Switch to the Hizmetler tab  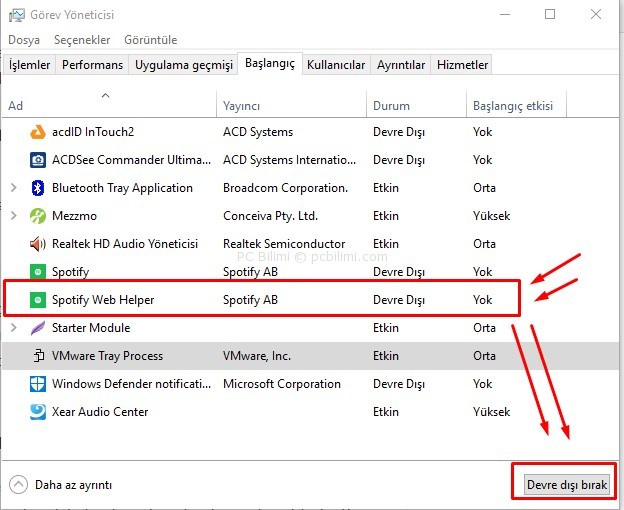462,65
